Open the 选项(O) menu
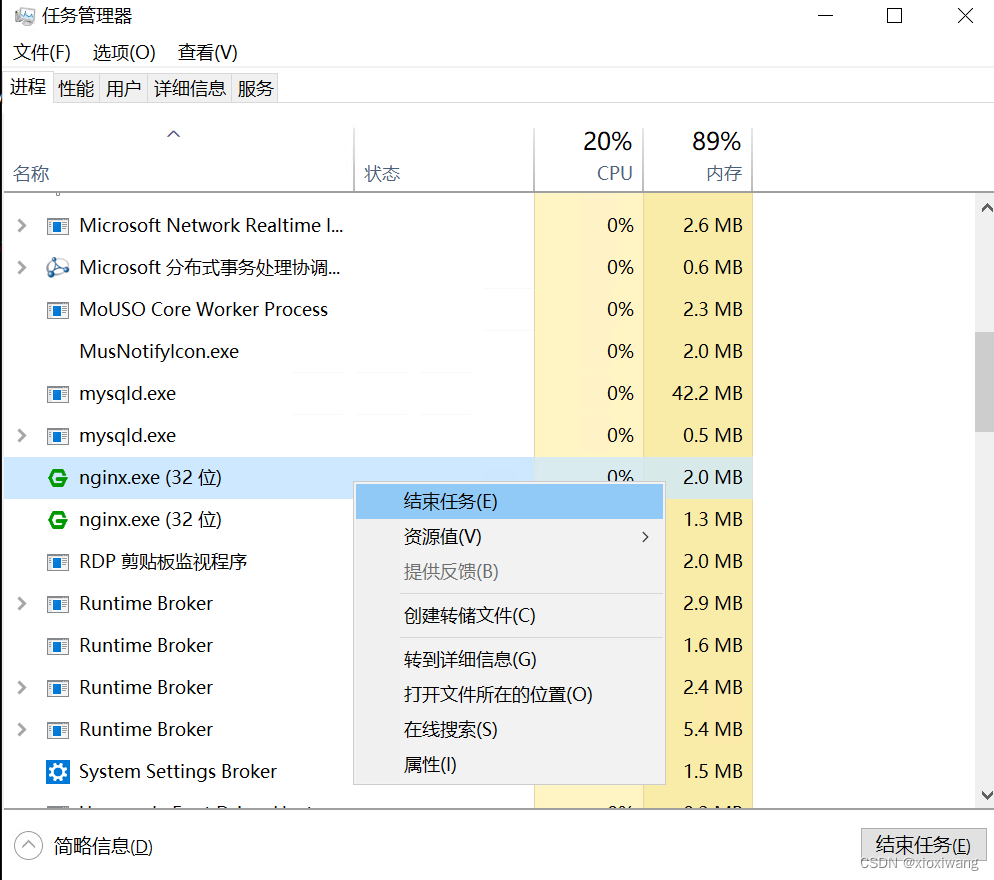This screenshot has width=994, height=880. 124,53
